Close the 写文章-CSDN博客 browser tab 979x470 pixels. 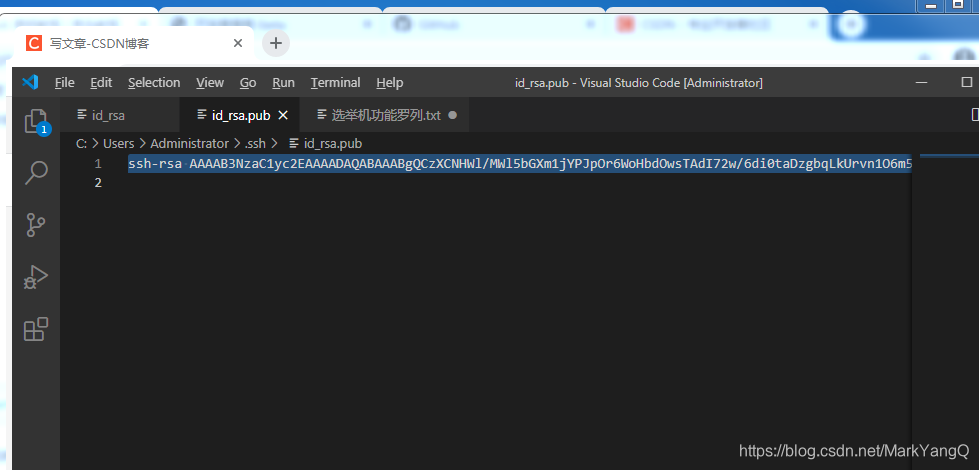(x=237, y=44)
